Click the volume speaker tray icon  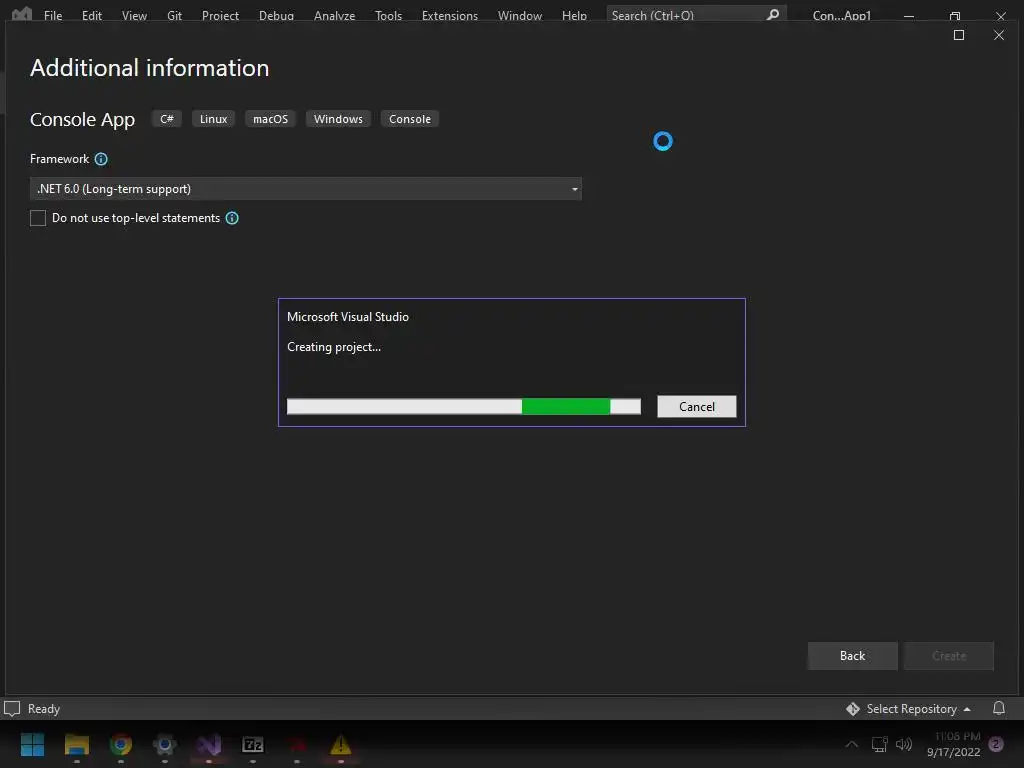click(x=904, y=744)
